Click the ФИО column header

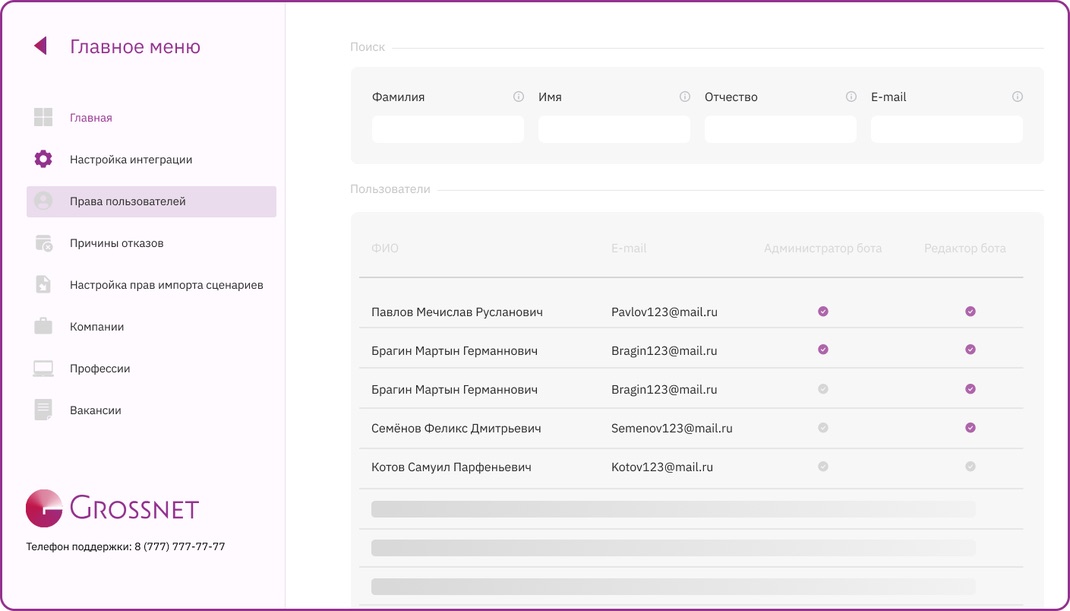[385, 248]
